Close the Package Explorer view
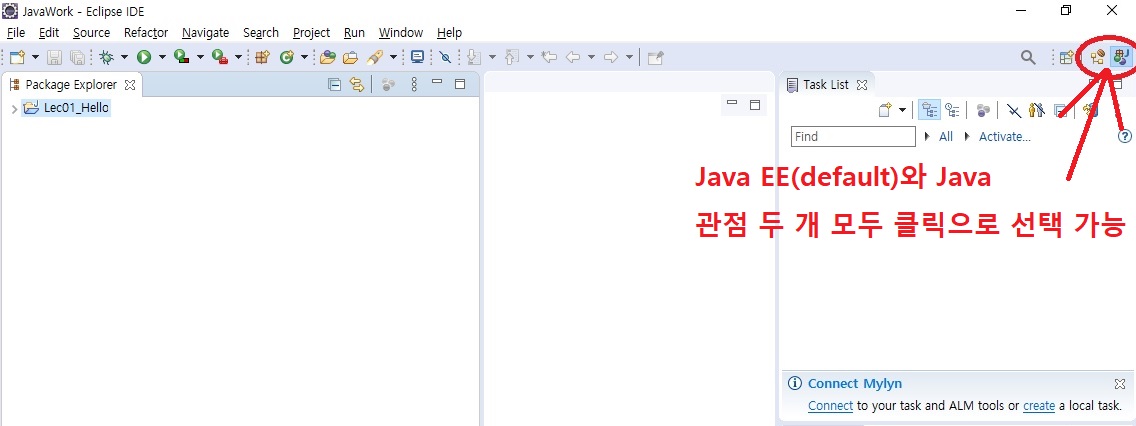Viewport: 1136px width, 426px height. tap(130, 85)
